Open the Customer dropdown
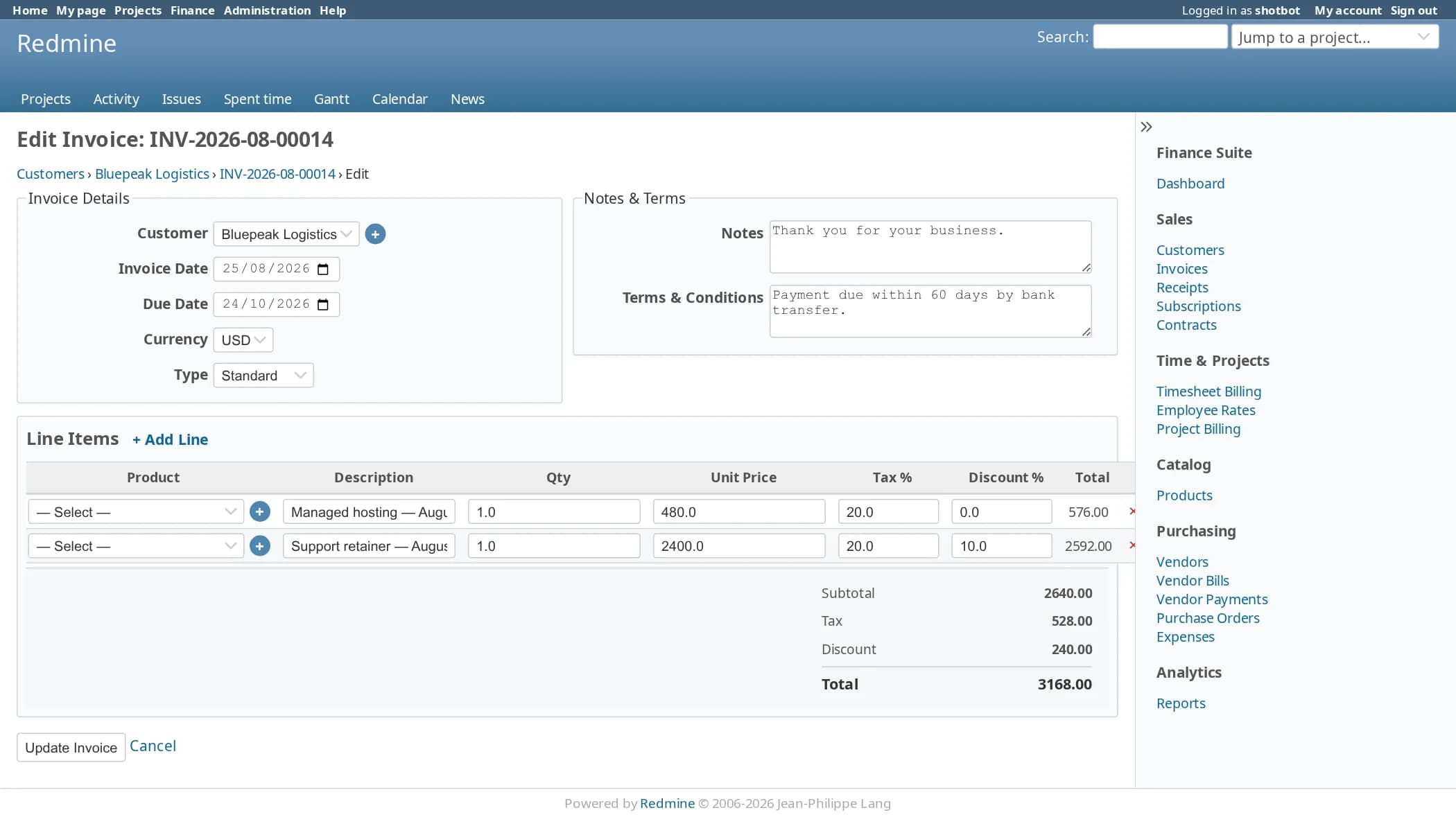The width and height of the screenshot is (1456, 817). pyautogui.click(x=286, y=234)
